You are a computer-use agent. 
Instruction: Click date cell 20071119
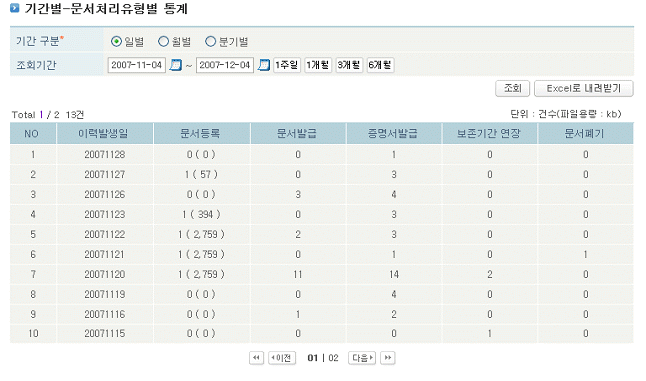point(105,294)
